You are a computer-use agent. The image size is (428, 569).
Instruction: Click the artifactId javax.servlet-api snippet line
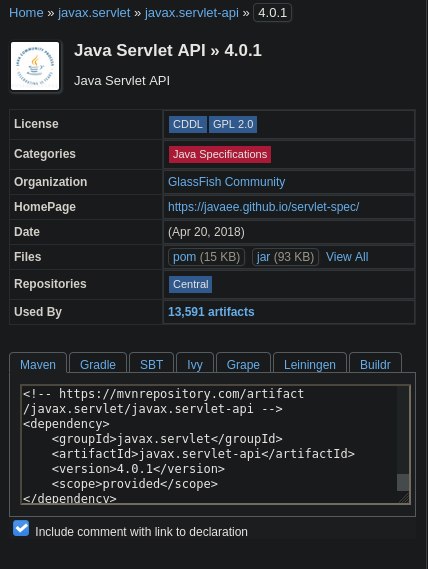tap(203, 454)
